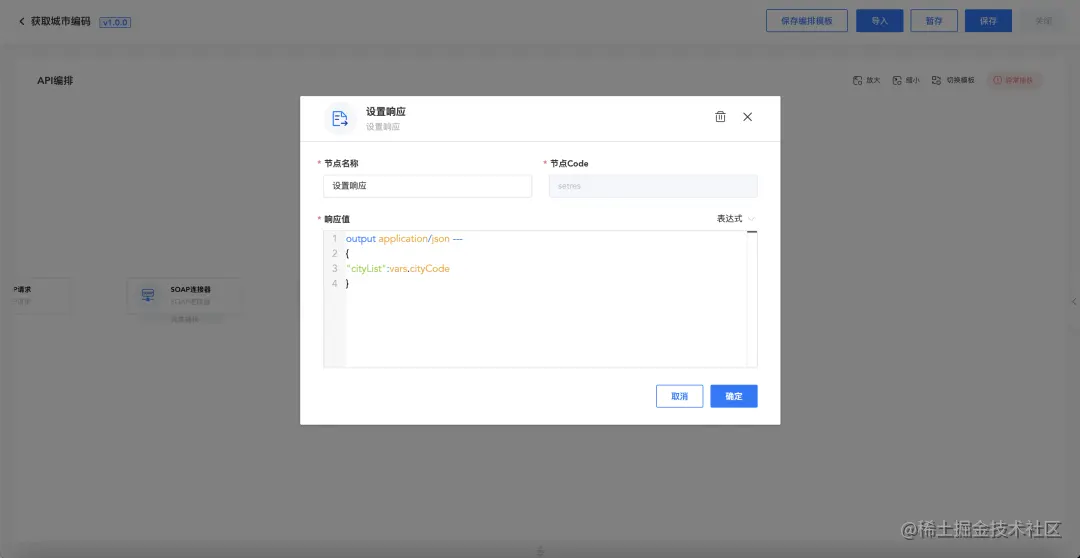Click code line 3 "cityList":vars.cityCode

click(397, 269)
